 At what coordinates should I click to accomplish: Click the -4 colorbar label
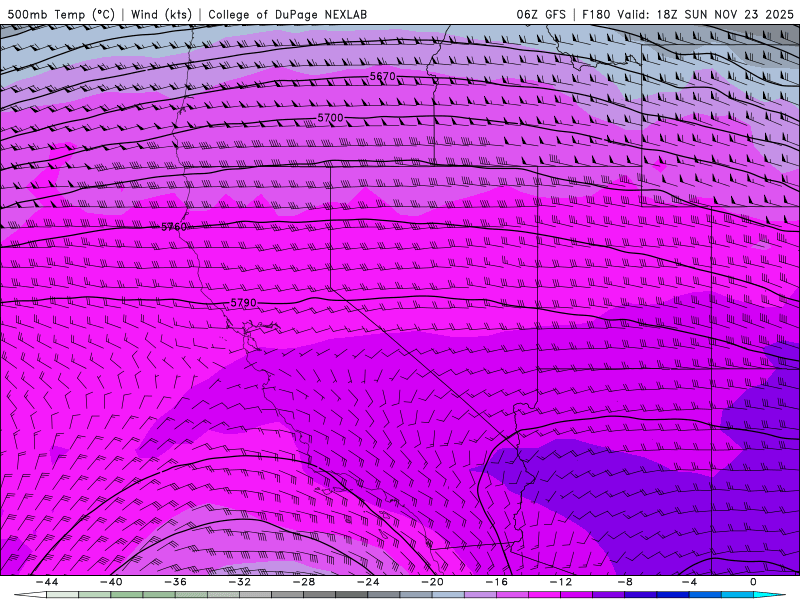click(689, 582)
